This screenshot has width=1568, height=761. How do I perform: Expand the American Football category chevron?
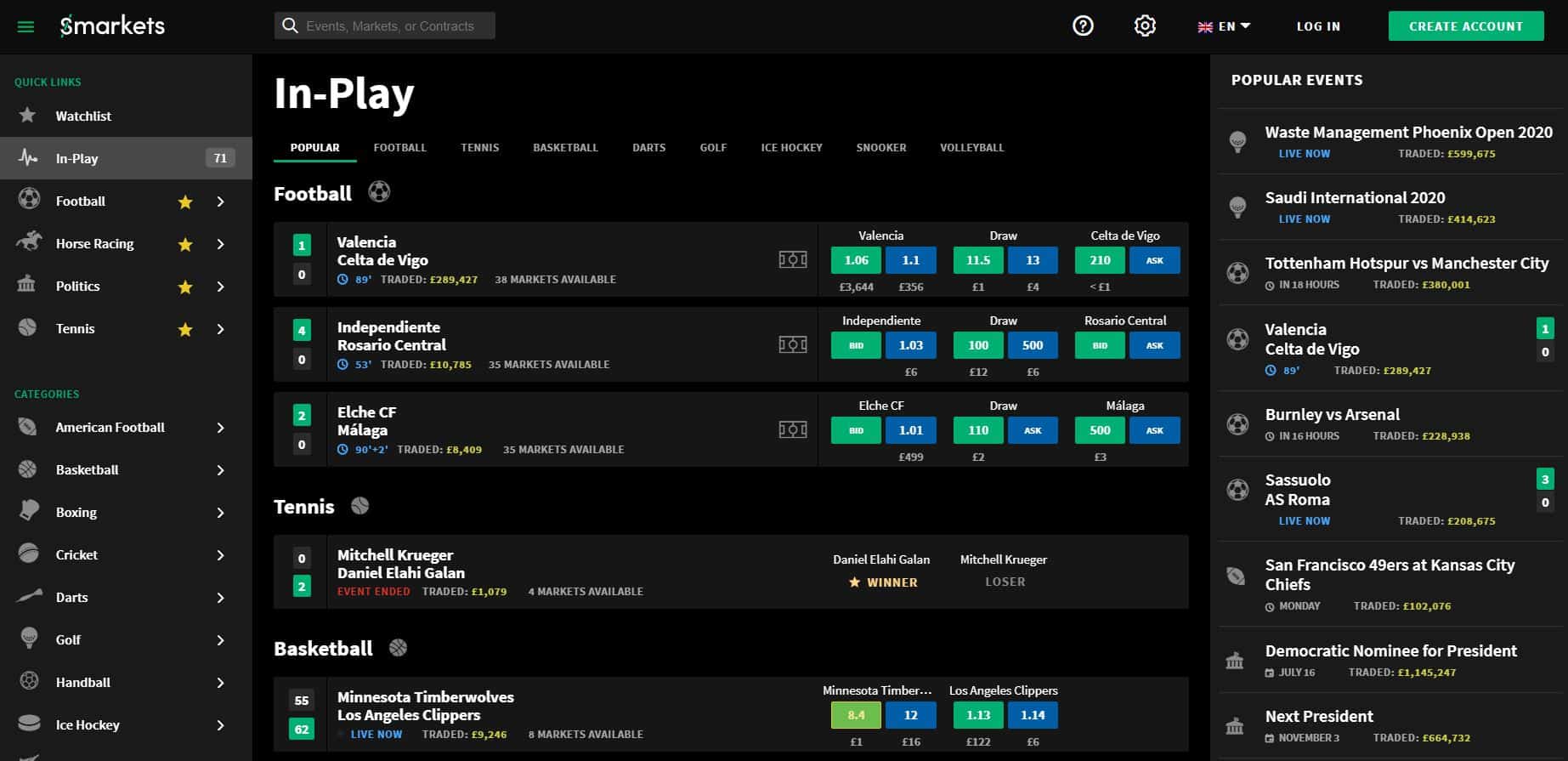coord(221,428)
